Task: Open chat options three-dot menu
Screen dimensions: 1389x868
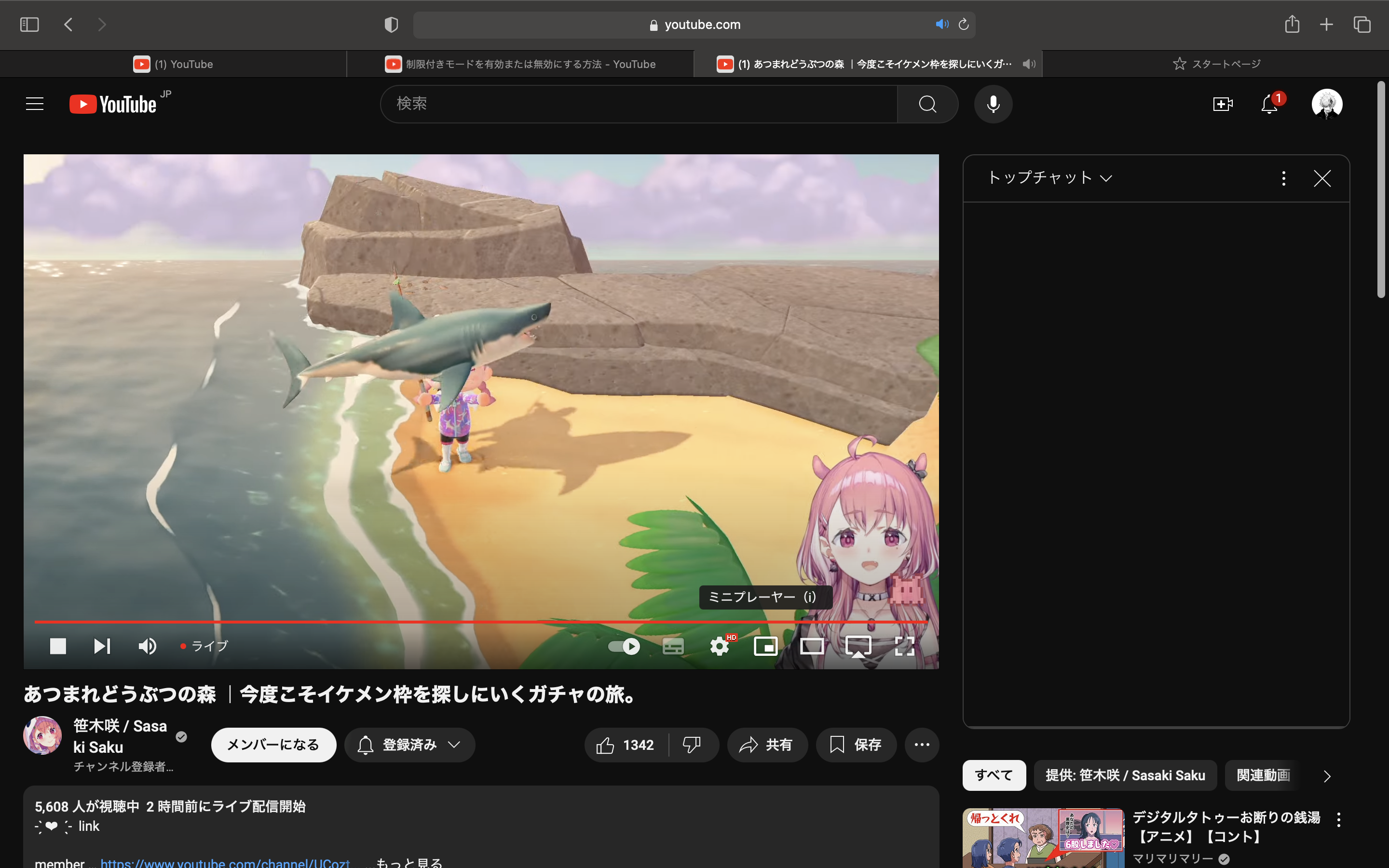Action: coord(1283,178)
